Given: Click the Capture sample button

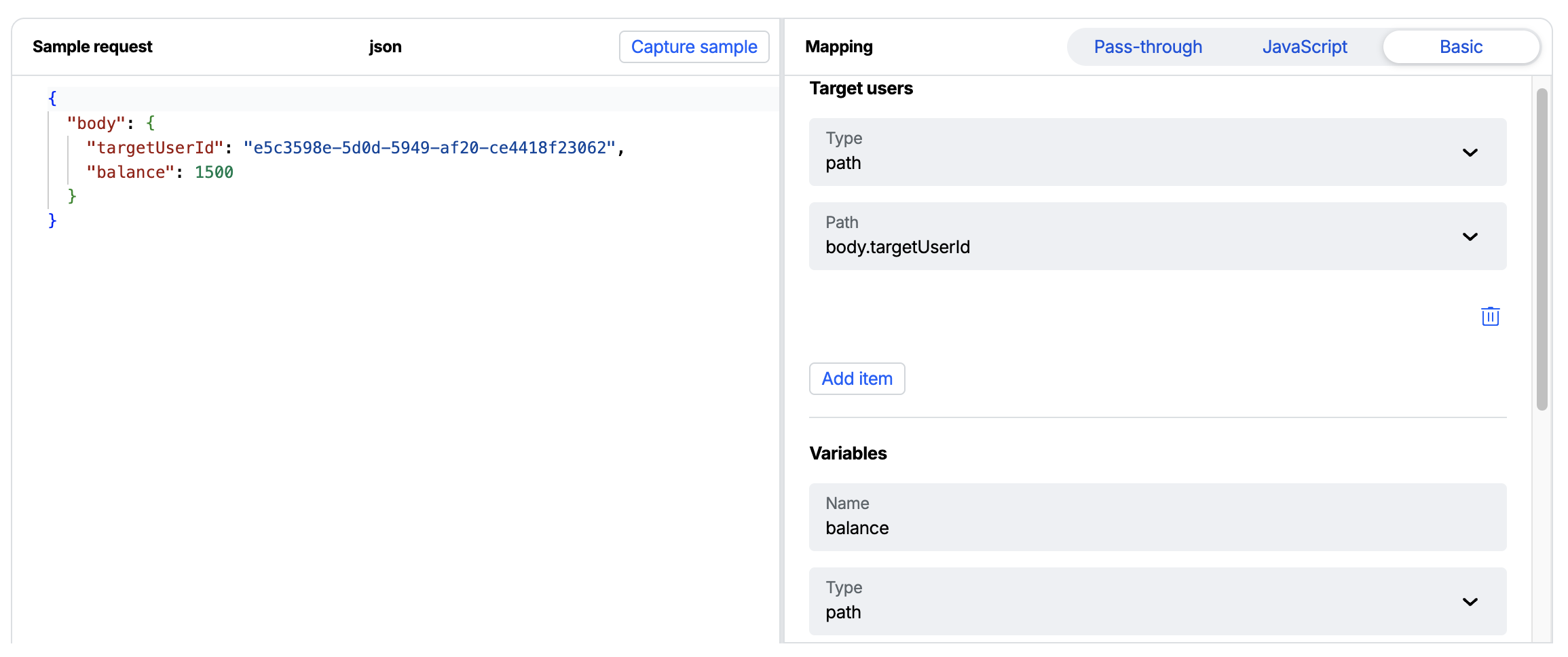Looking at the screenshot, I should click(x=694, y=47).
